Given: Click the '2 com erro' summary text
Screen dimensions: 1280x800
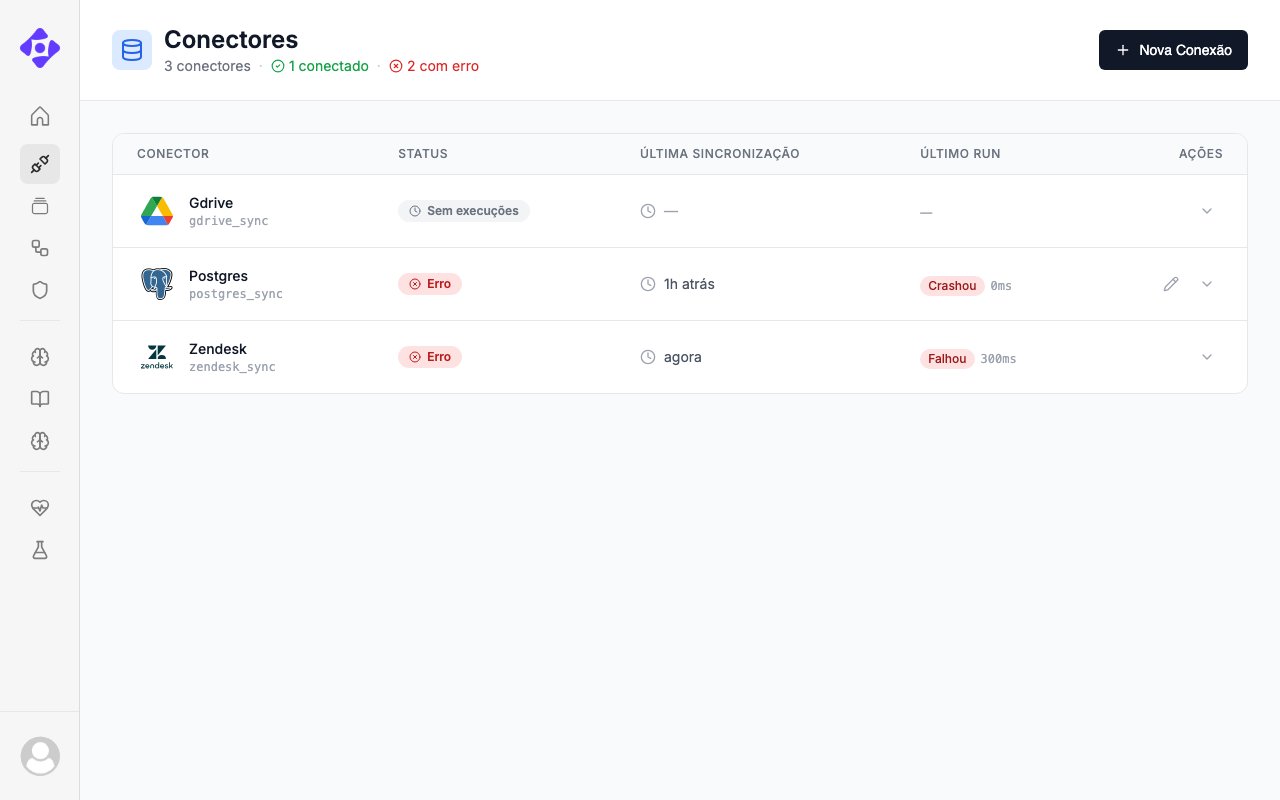Looking at the screenshot, I should 434,66.
